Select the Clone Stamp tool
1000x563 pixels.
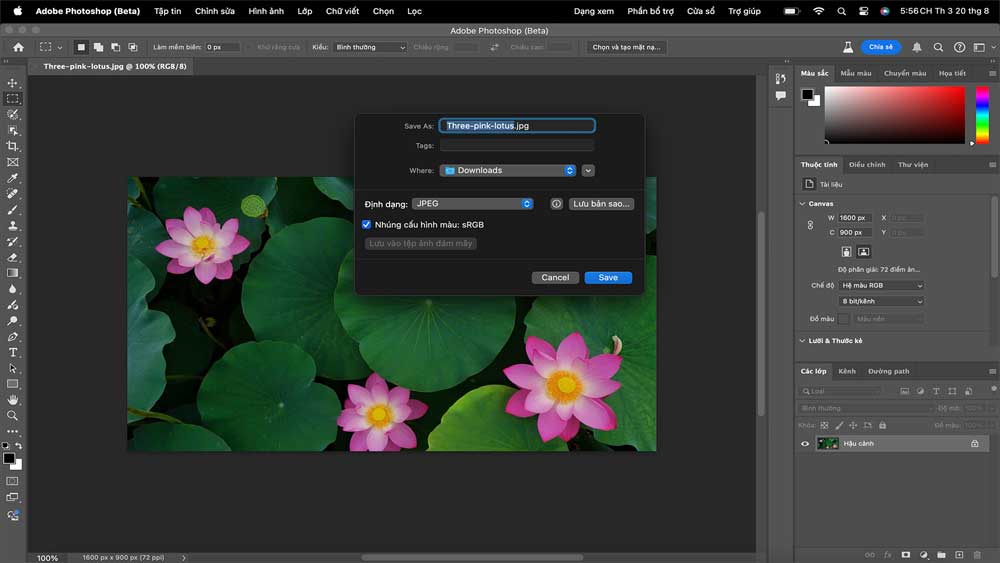click(13, 226)
